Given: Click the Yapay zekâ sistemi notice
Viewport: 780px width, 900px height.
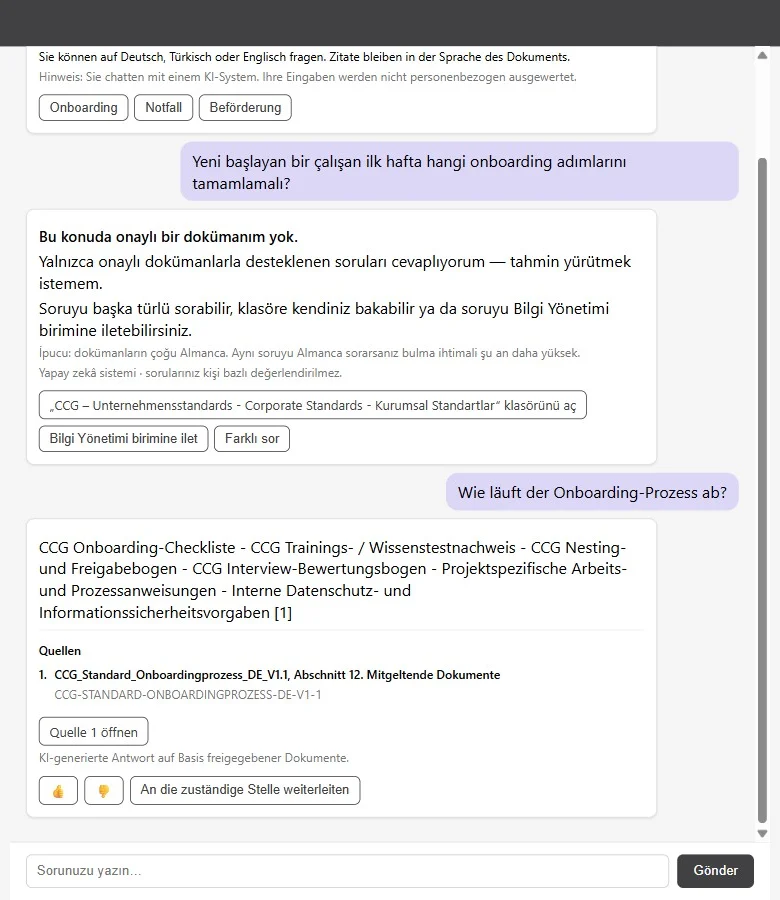Looking at the screenshot, I should pos(190,373).
